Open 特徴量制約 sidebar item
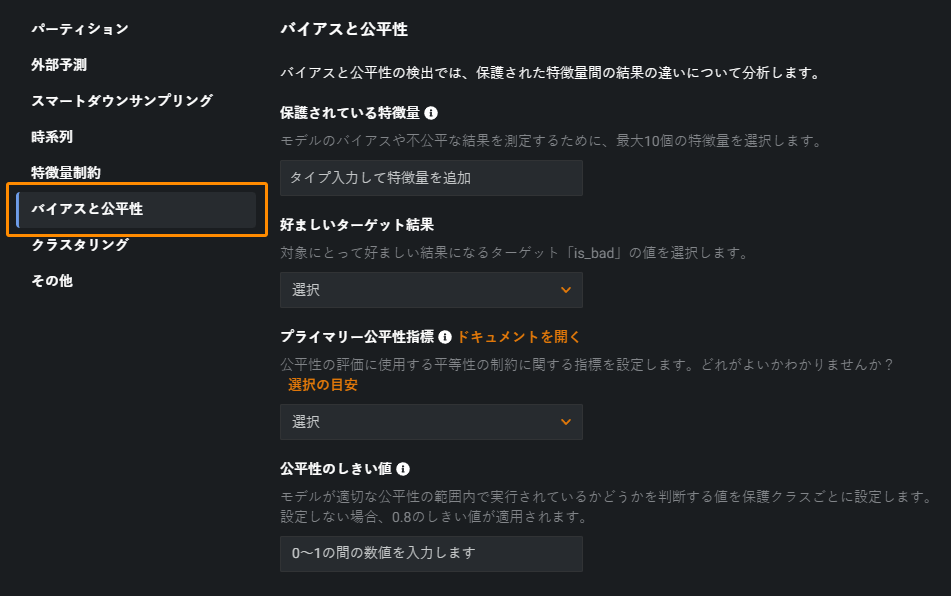Screen dimensions: 951x596 click(66, 173)
